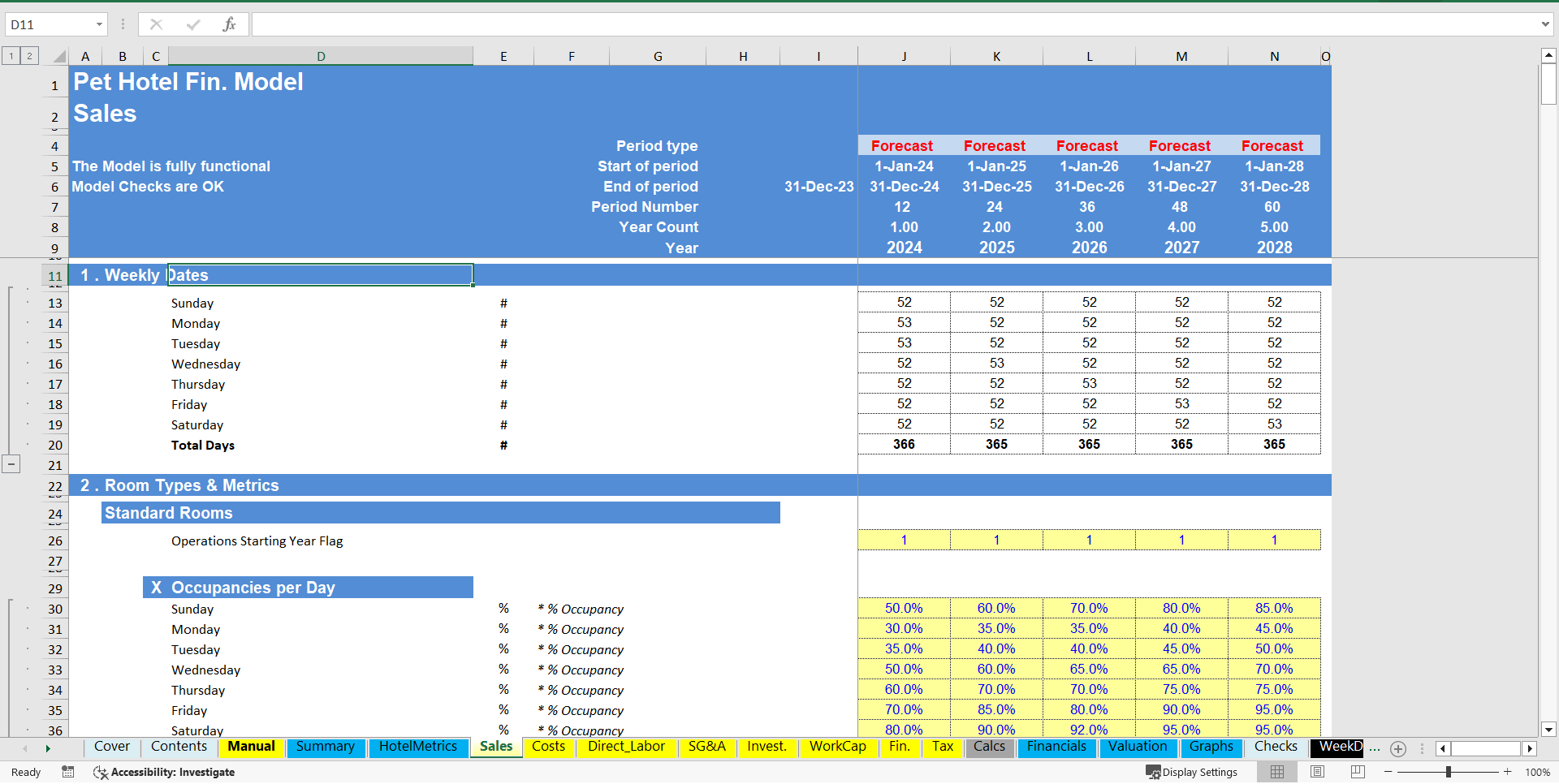The width and height of the screenshot is (1559, 784).
Task: Switch to Page Layout view
Action: click(1317, 772)
